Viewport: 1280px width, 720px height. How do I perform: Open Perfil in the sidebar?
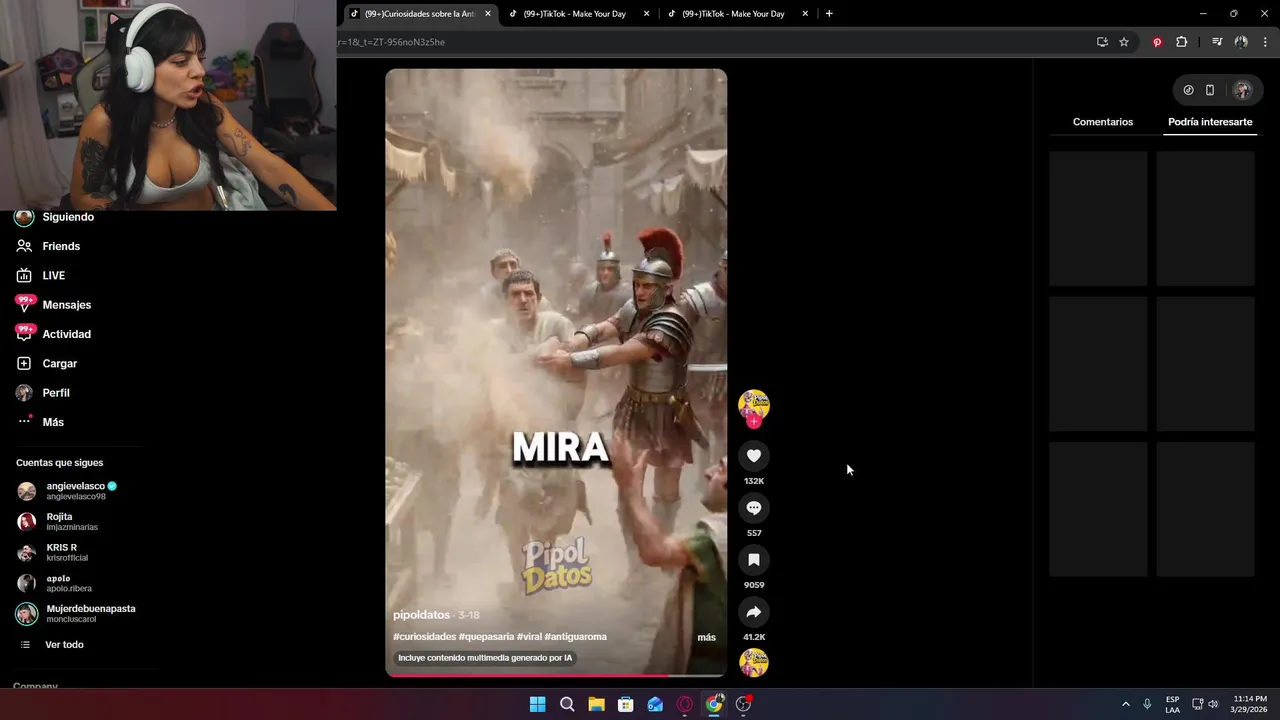[x=56, y=393]
